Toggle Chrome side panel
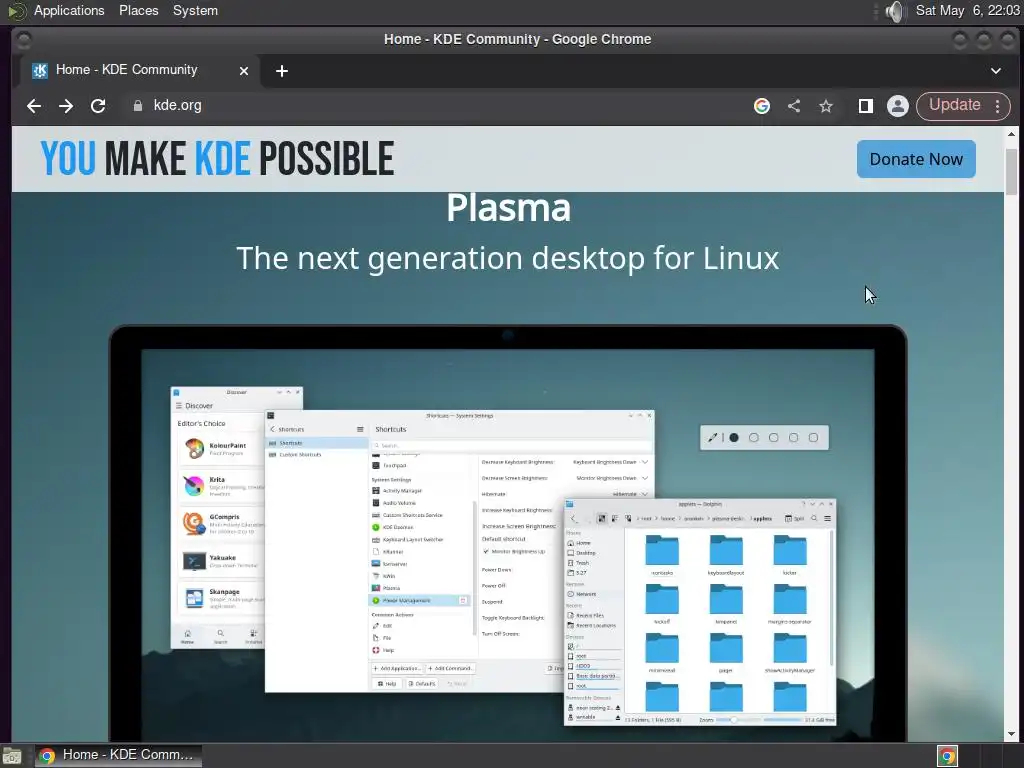 [x=865, y=106]
